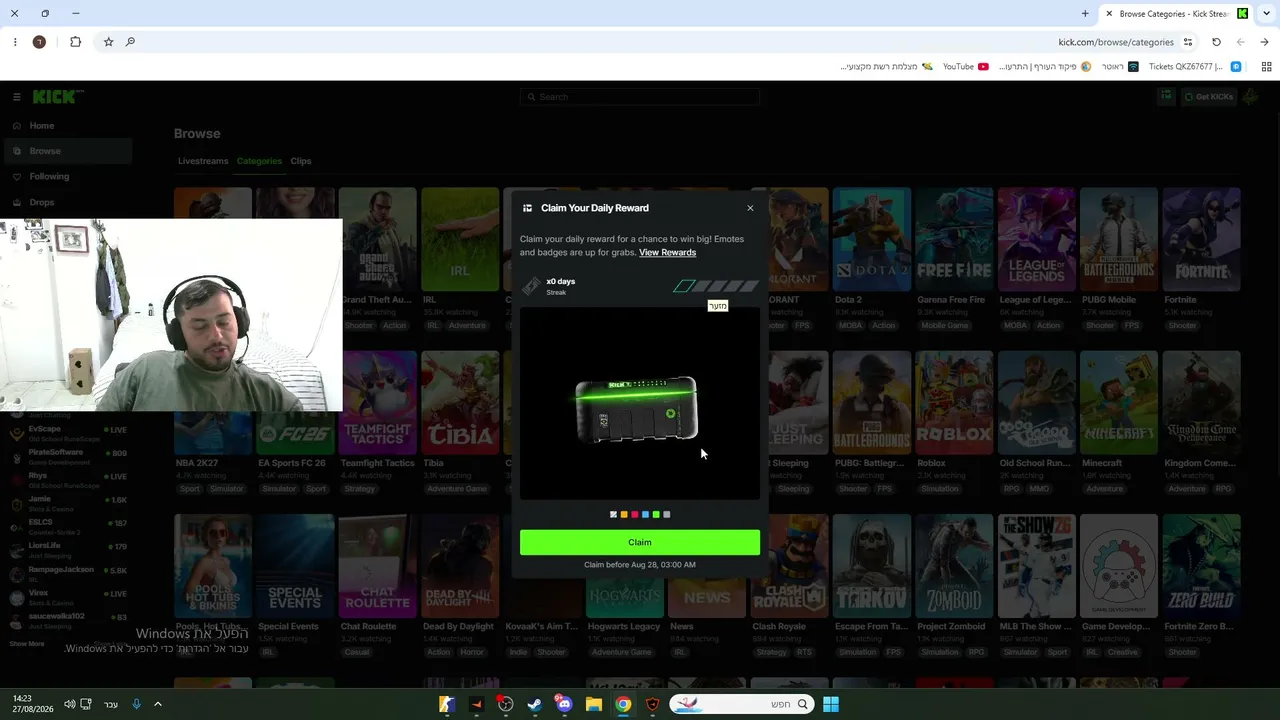Expand Show More in Kick sidebar
Screen dimensions: 1280x720
coord(27,644)
